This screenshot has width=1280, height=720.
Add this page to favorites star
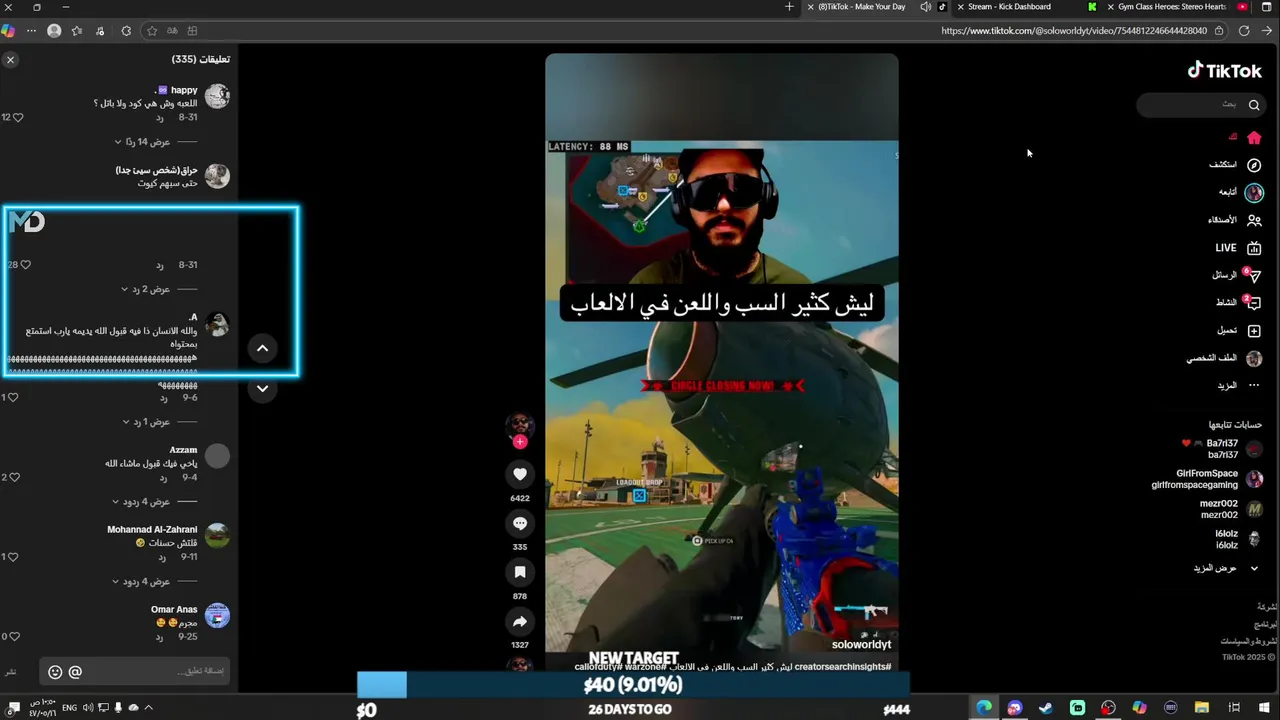tap(152, 31)
